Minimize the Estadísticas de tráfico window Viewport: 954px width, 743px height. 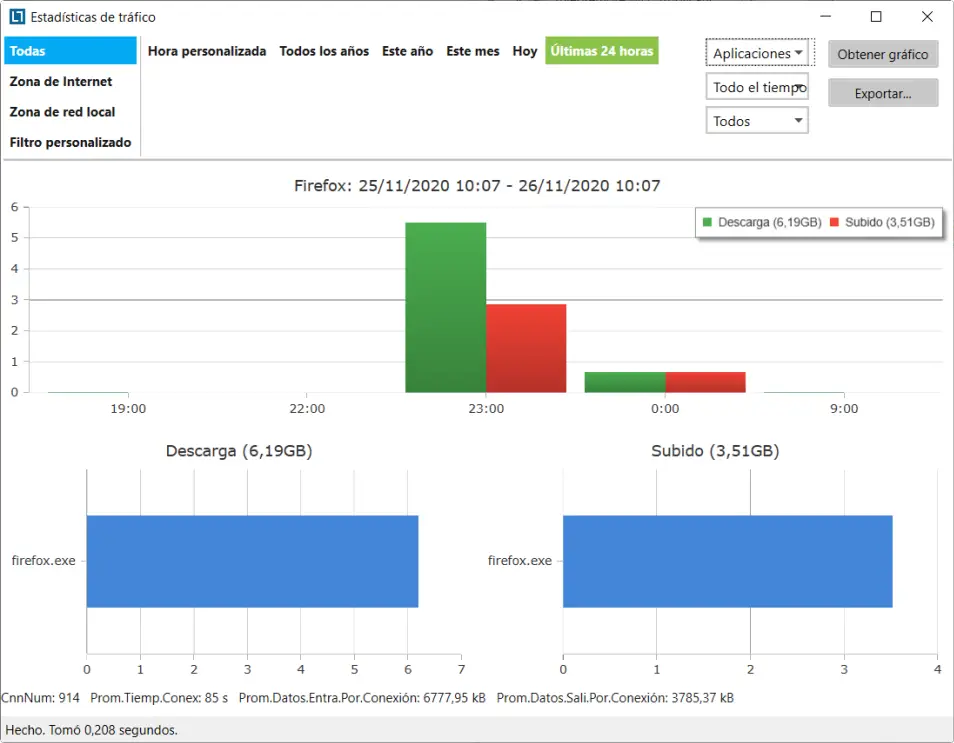tap(826, 16)
